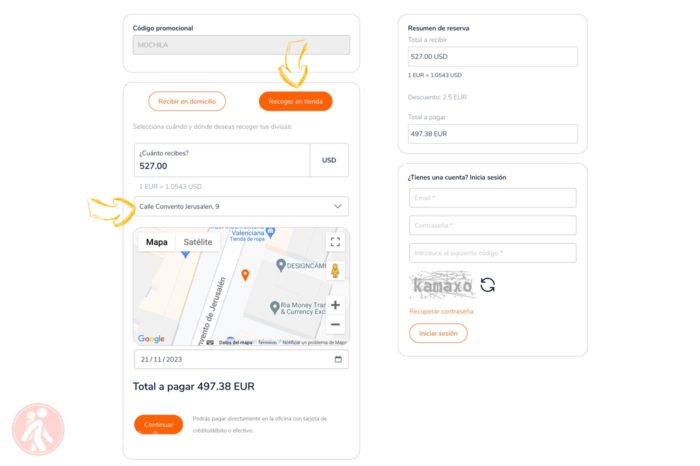Switch map to Satélite view
This screenshot has height=466, width=700.
198,242
